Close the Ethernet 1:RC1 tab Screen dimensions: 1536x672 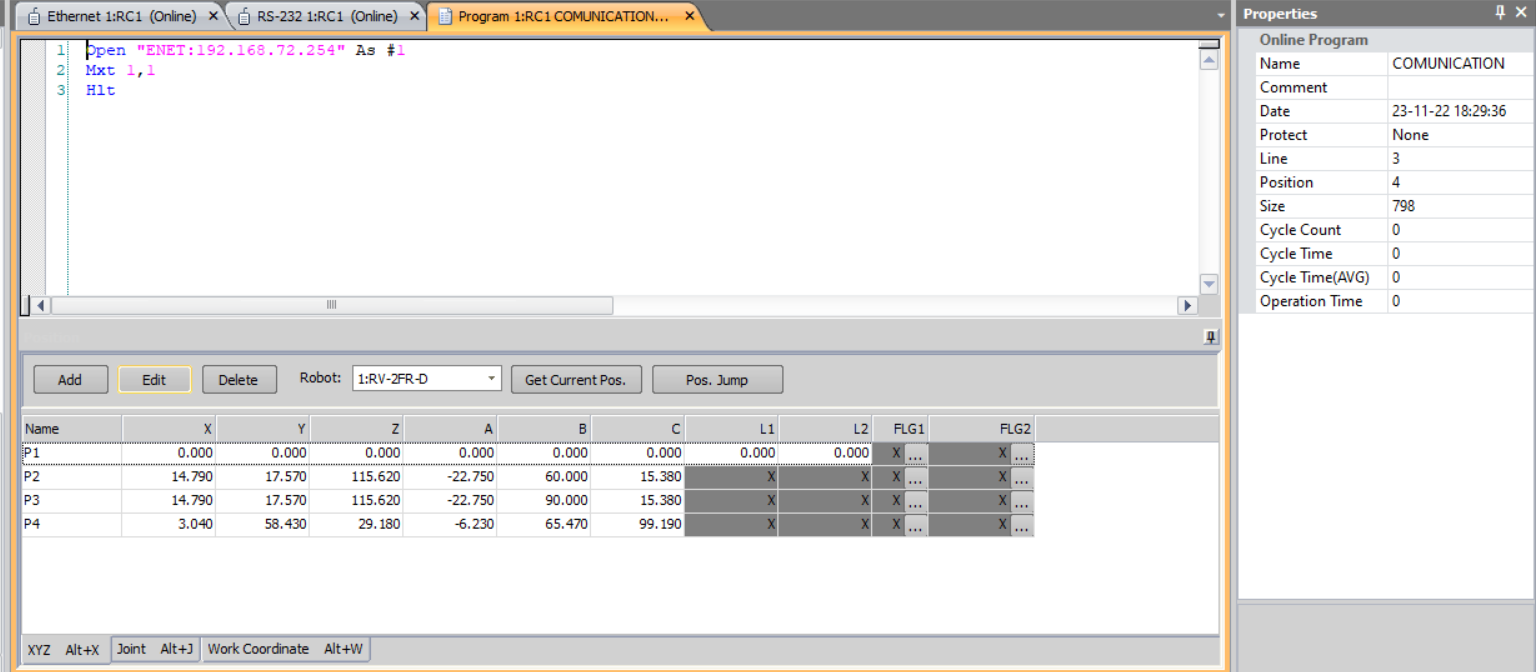[213, 16]
